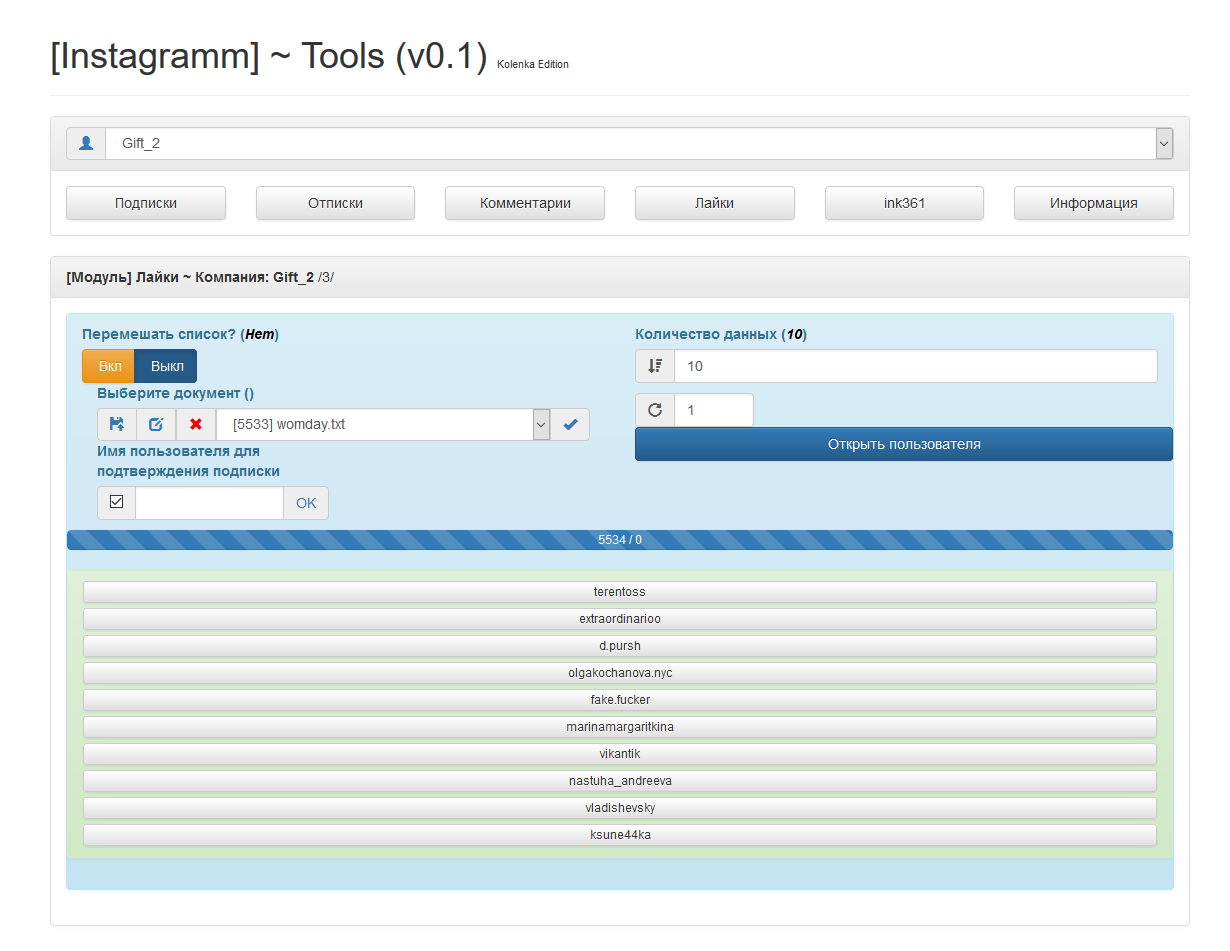The height and width of the screenshot is (951, 1230).
Task: Click the Перемешать список label
Action: click(x=180, y=334)
